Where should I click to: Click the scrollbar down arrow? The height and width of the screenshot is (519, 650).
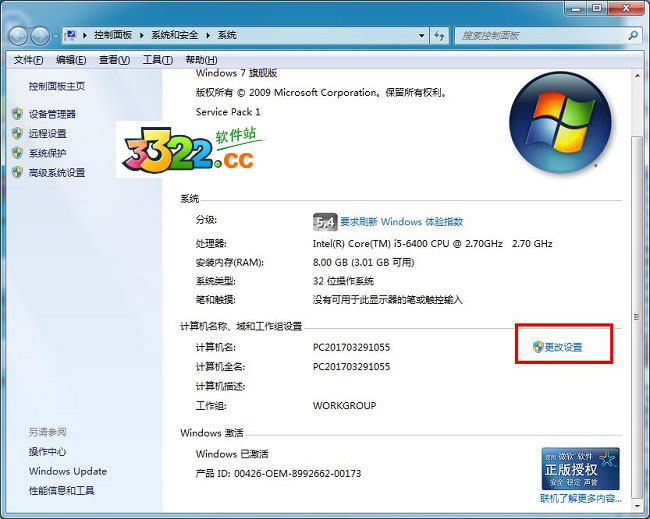637,506
